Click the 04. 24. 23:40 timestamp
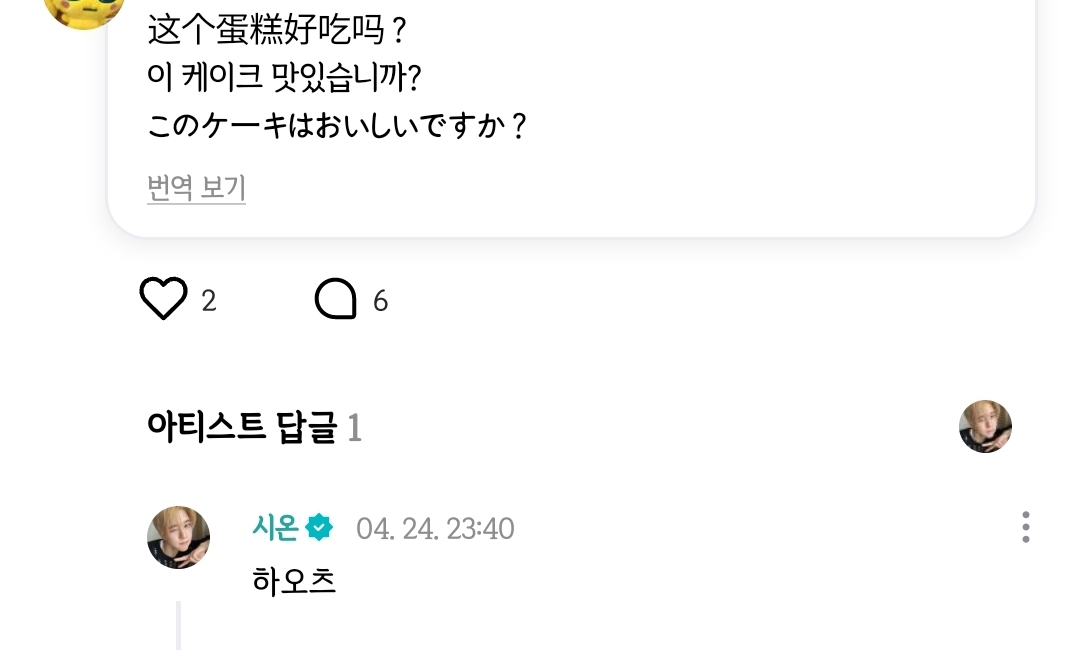The height and width of the screenshot is (650, 1080). coord(435,528)
